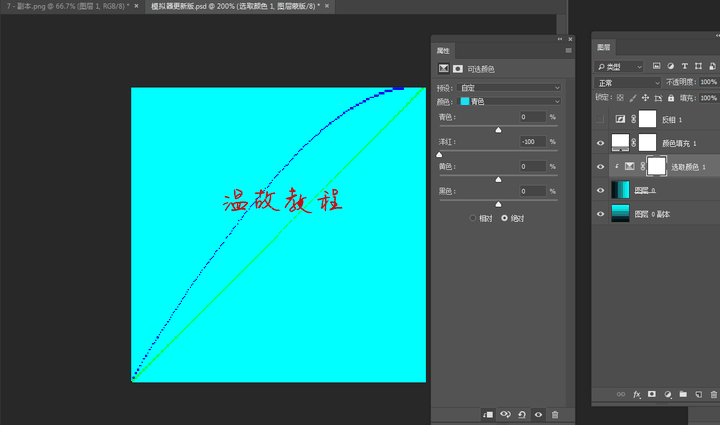Hide the 图层 0 layer
Viewport: 720px width, 425px height.
pyautogui.click(x=600, y=190)
